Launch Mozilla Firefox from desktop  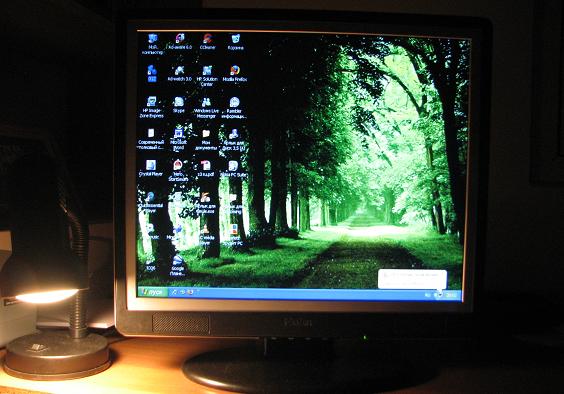[x=235, y=73]
